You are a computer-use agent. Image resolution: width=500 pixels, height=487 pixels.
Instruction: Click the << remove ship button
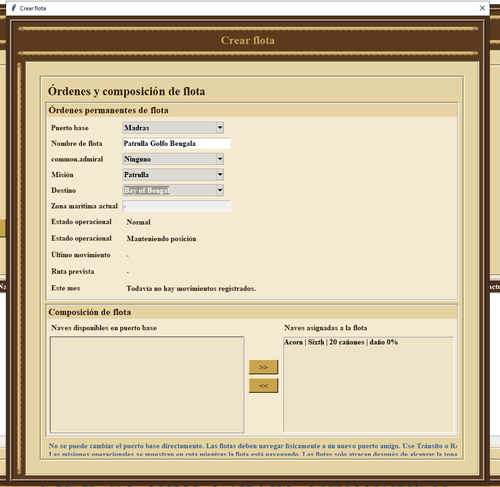click(263, 386)
